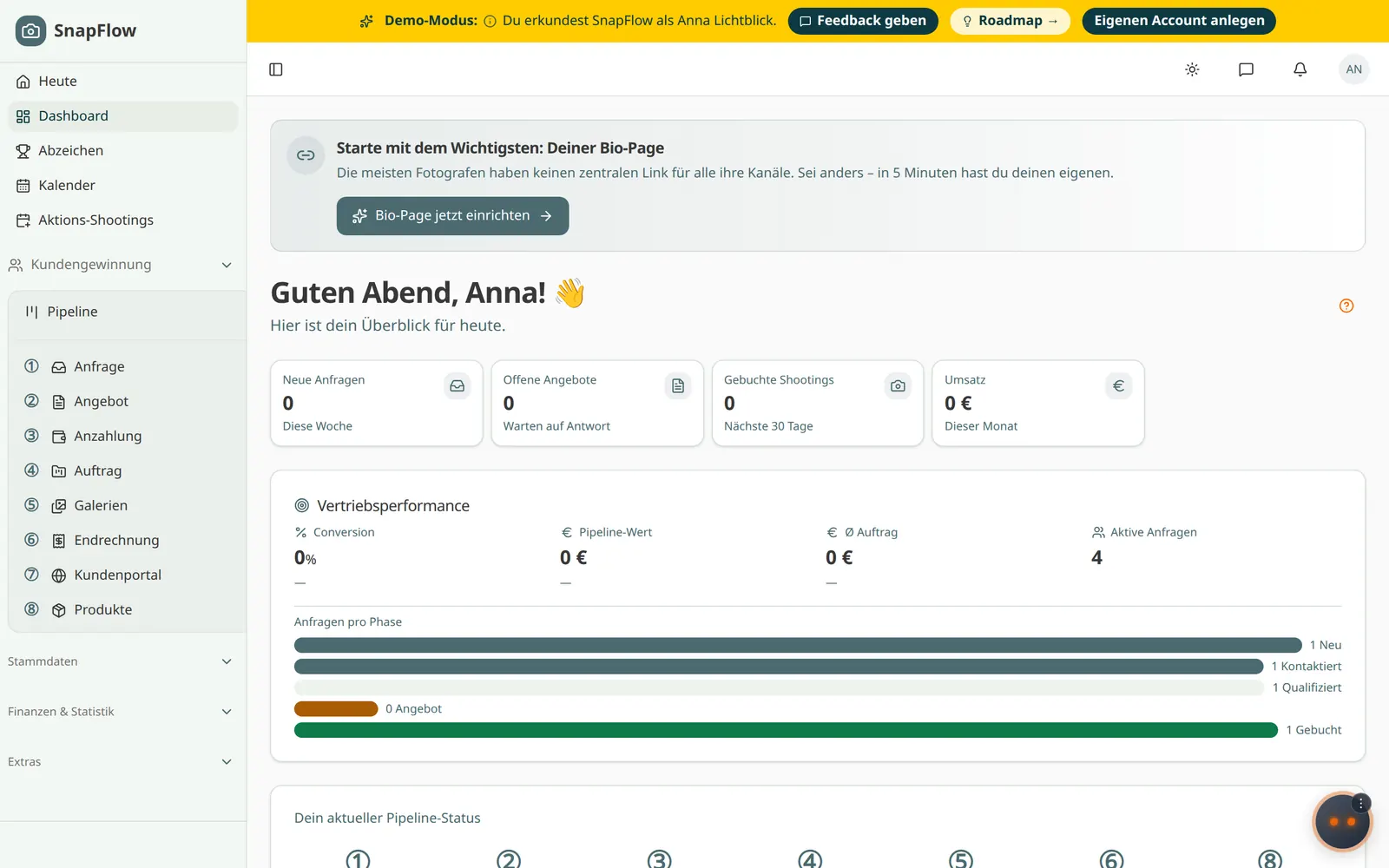Click the Kontaktiert phase progress bar
1389x868 pixels.
pos(779,667)
